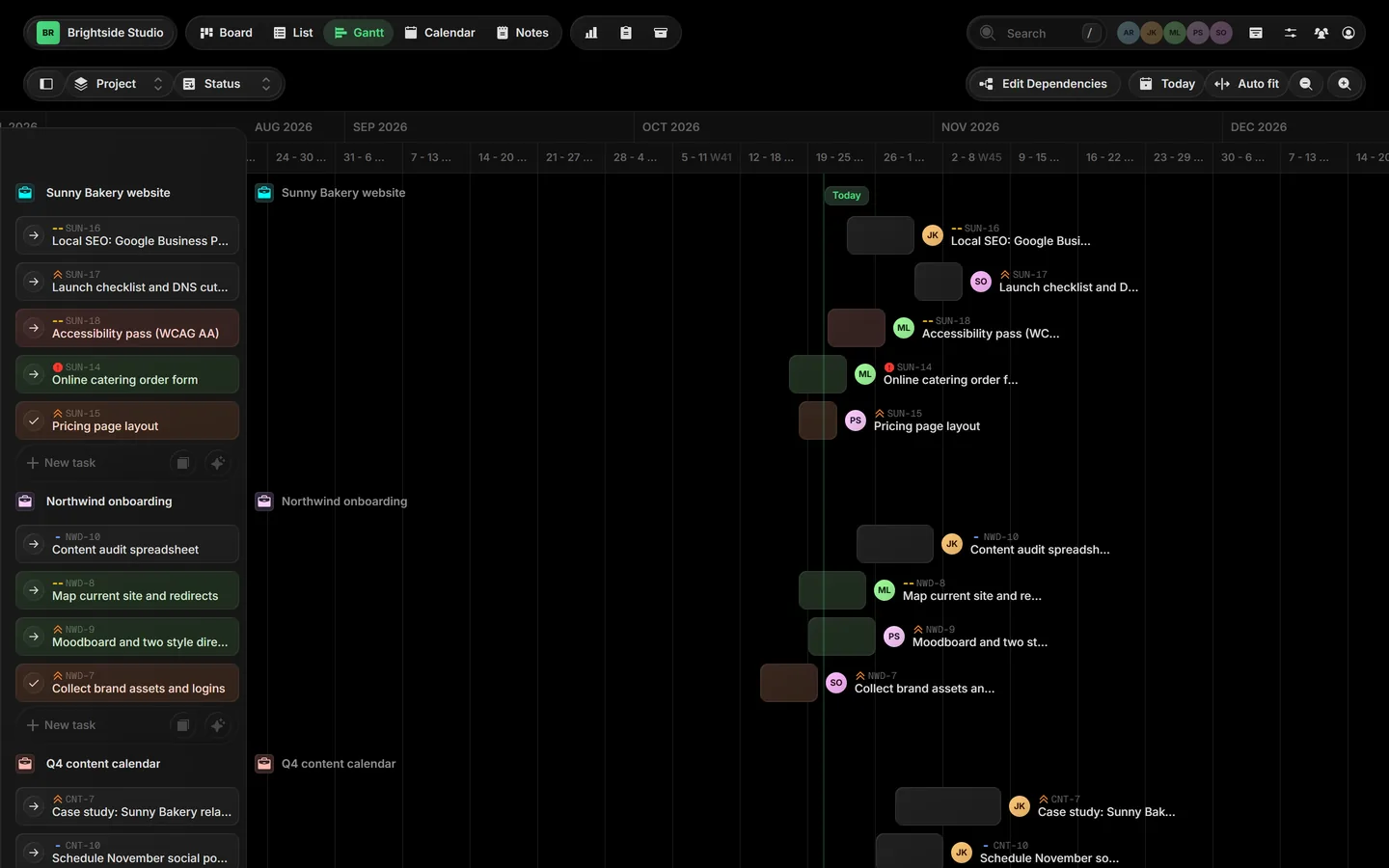Open the Notes view
1389x868 pixels.
[x=523, y=33]
